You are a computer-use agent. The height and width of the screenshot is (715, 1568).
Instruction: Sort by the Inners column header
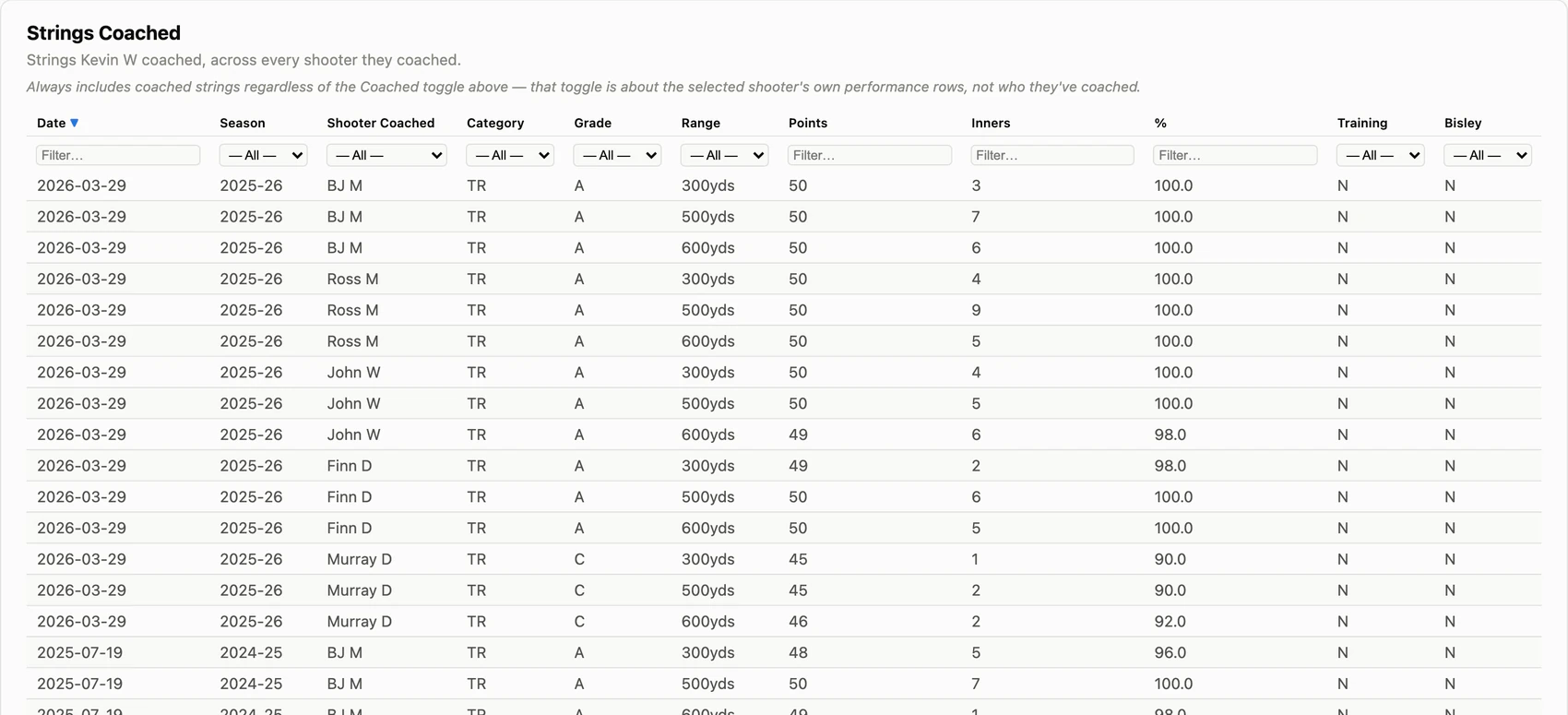(991, 123)
